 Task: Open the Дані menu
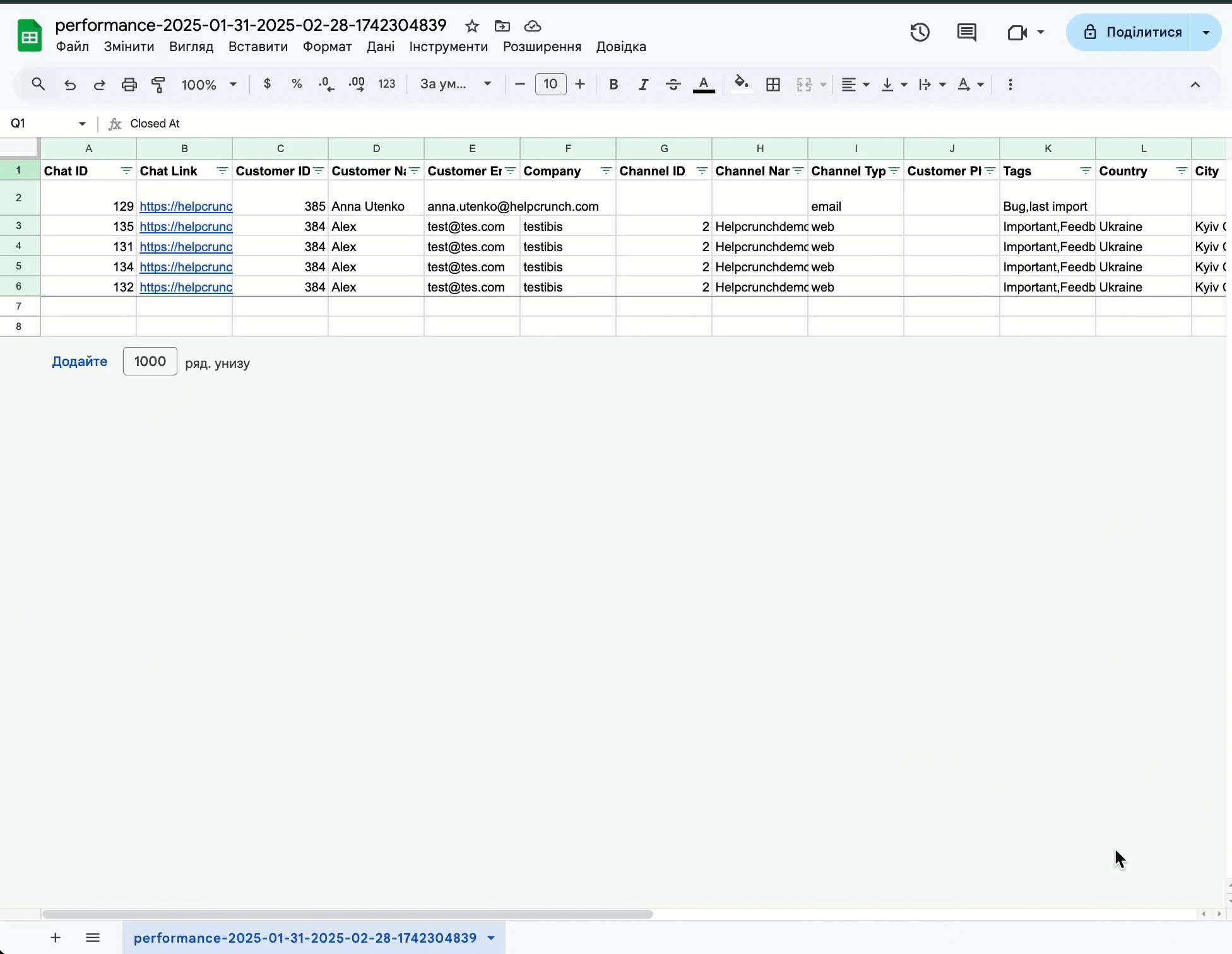tap(381, 47)
